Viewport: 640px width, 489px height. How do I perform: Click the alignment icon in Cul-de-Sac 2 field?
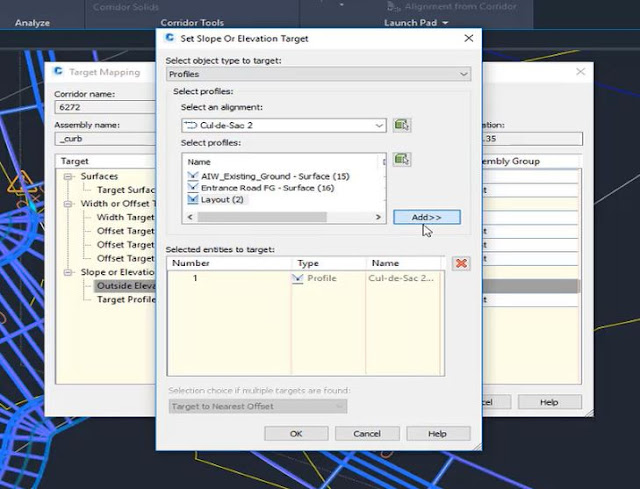191,125
